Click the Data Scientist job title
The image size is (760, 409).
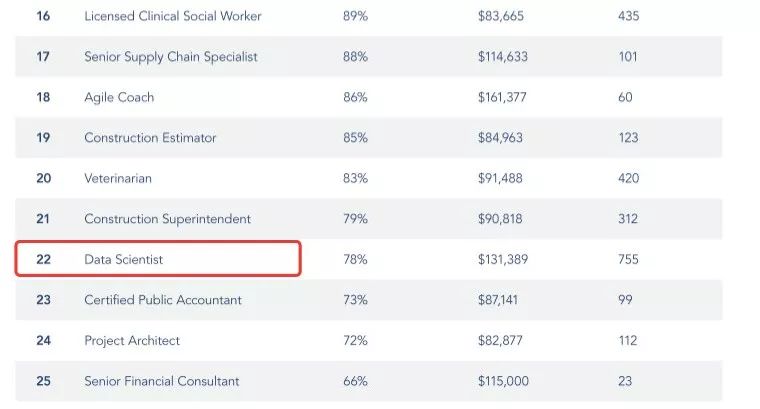pyautogui.click(x=123, y=259)
